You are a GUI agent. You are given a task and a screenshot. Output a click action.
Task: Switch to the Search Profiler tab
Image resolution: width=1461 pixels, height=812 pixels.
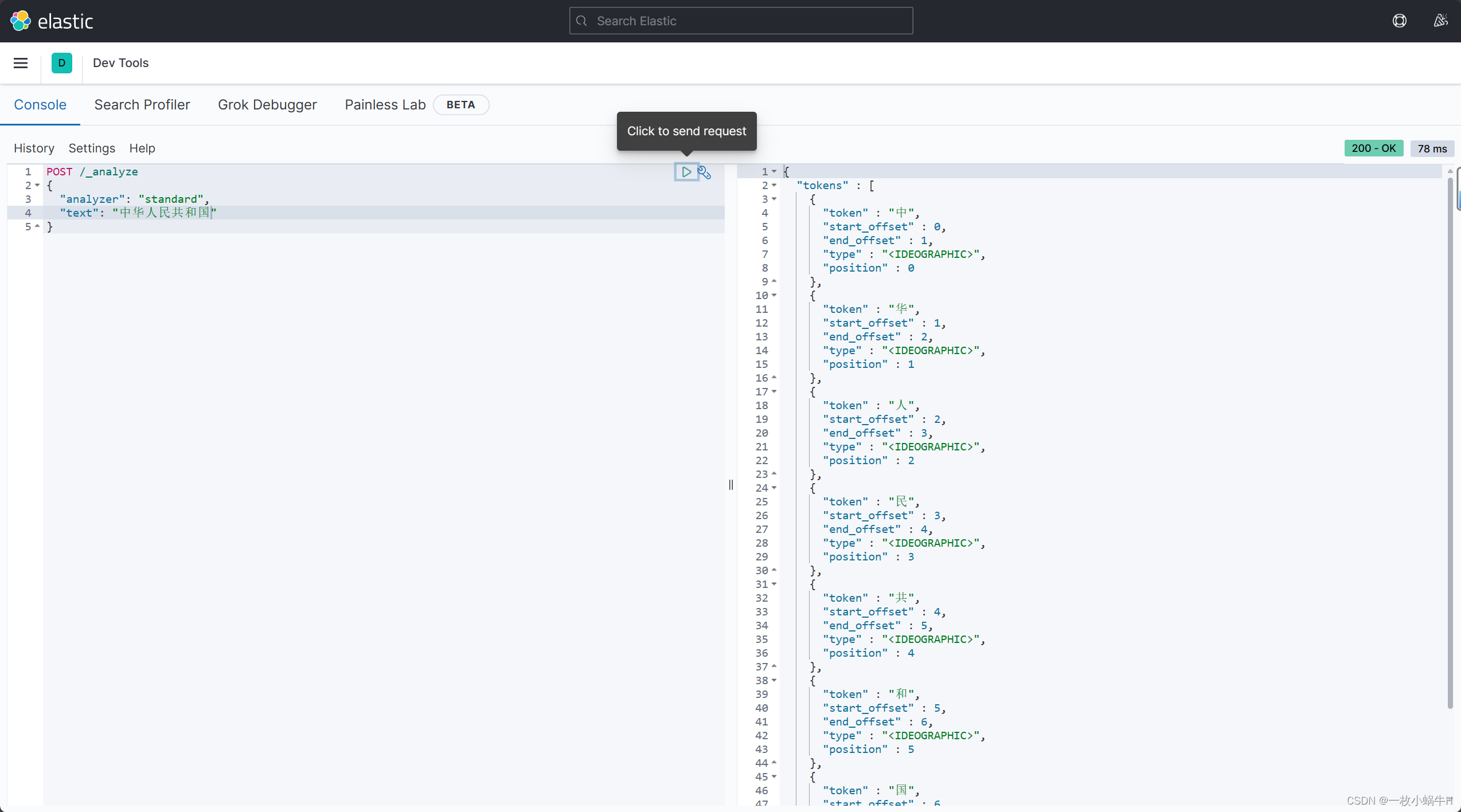[x=142, y=105]
